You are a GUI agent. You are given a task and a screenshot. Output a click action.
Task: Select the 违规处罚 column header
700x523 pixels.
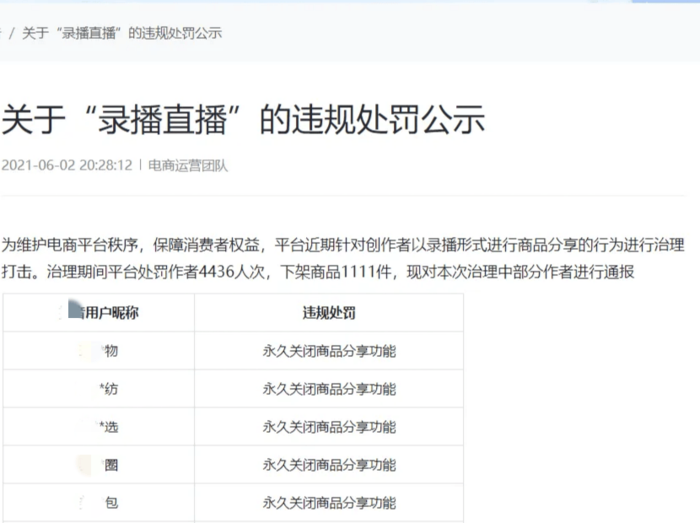(x=329, y=312)
